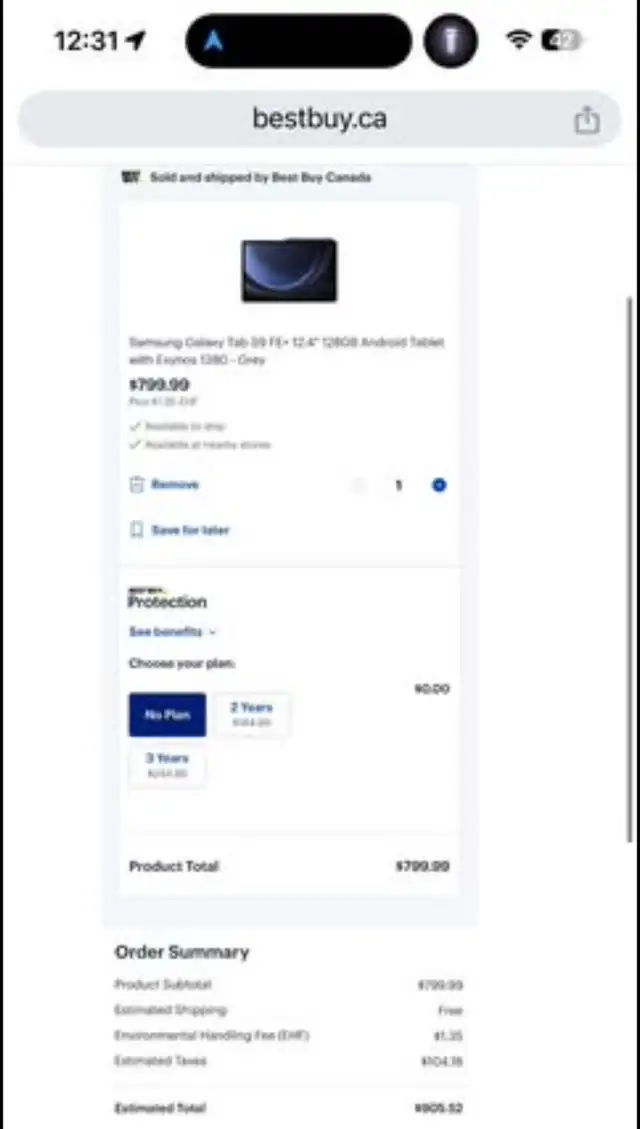Image resolution: width=640 pixels, height=1129 pixels.
Task: Tap the minus quantity button
Action: [x=358, y=485]
